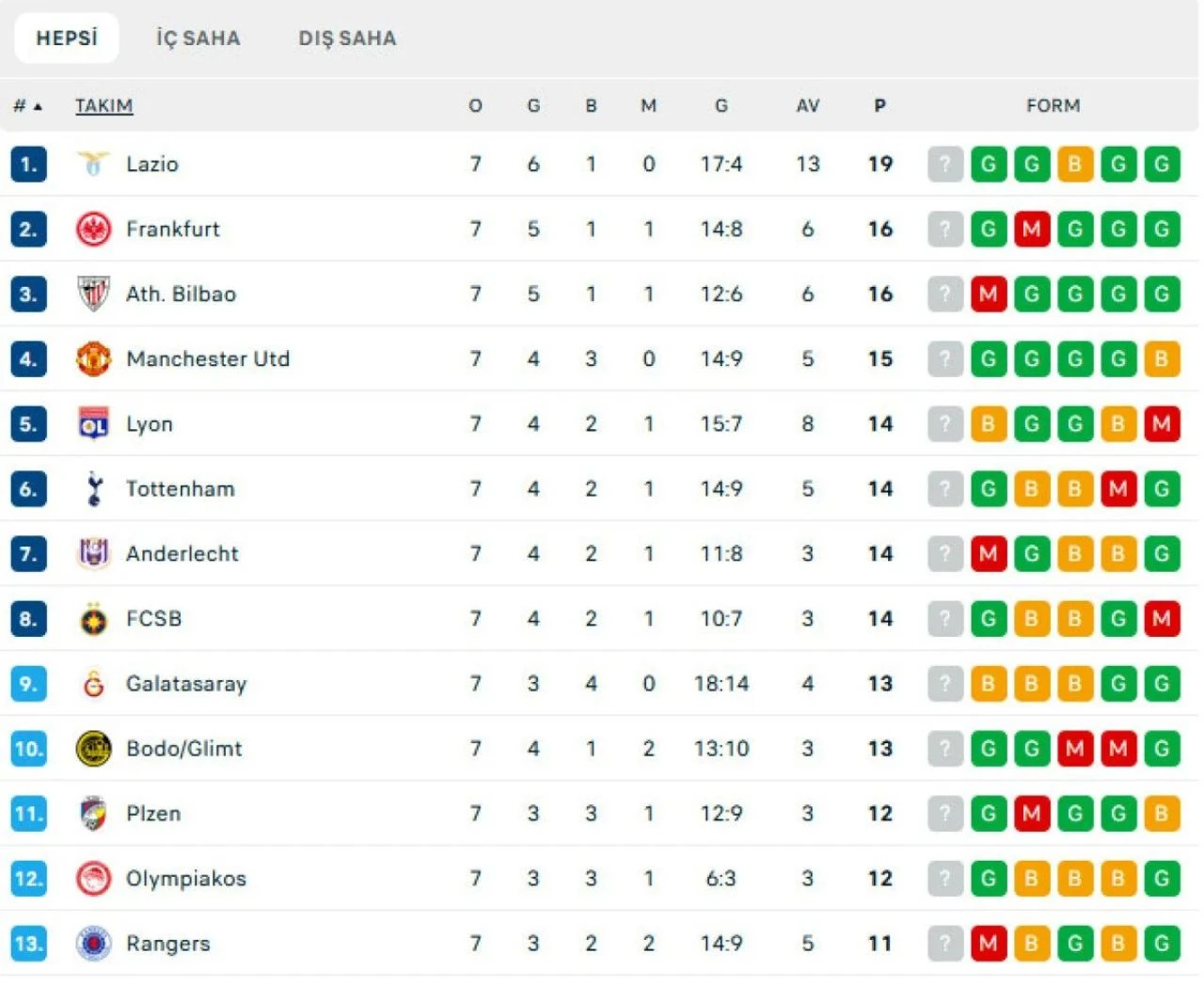The width and height of the screenshot is (1204, 985).
Task: Click the Olympiakos club logo
Action: (x=93, y=879)
